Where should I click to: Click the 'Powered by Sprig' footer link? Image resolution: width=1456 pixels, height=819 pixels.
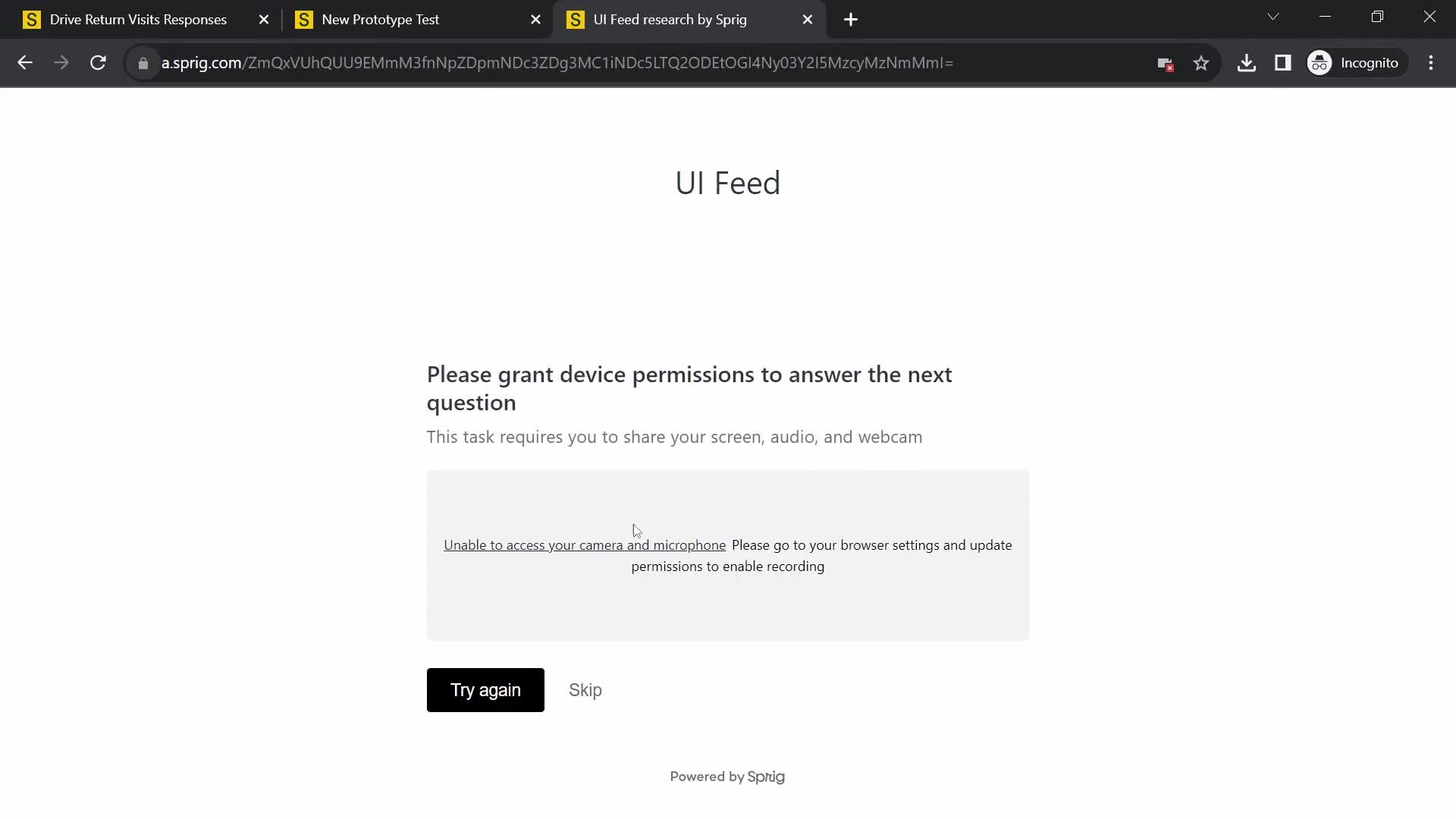(727, 776)
